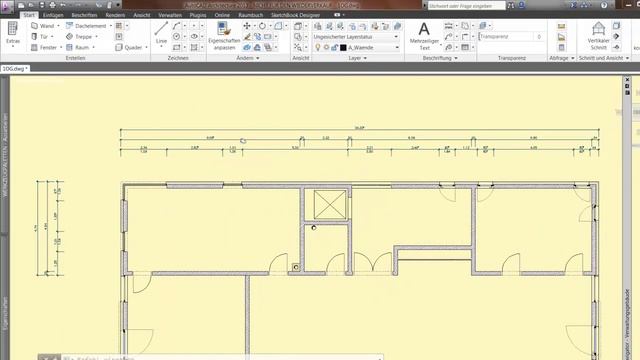Click the erase tool in Ändern panel

[247, 37]
